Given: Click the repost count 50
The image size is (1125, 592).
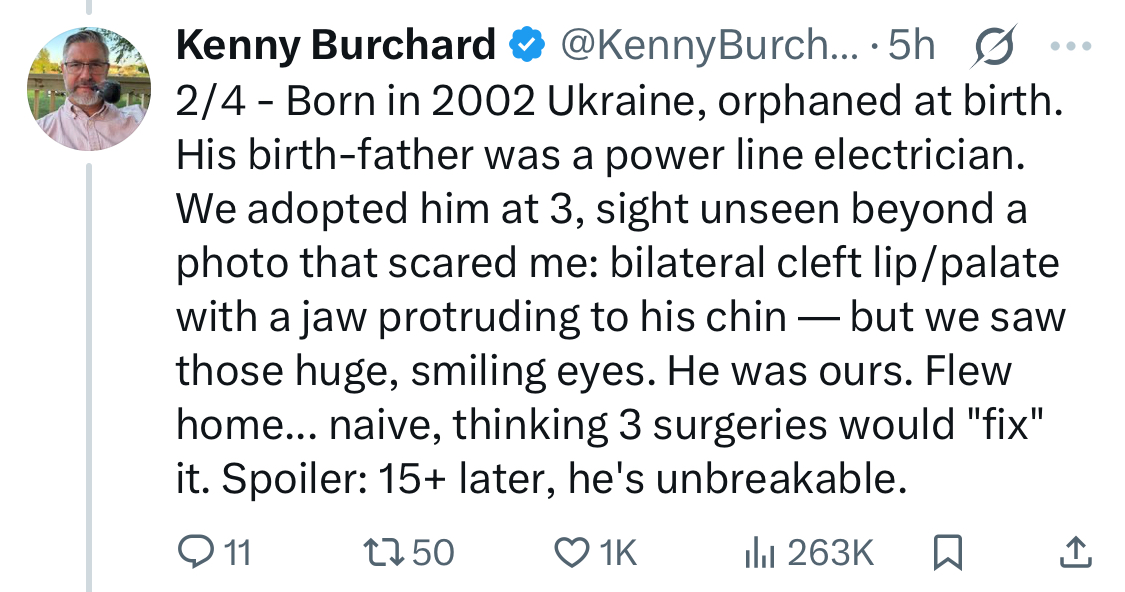Looking at the screenshot, I should click(x=434, y=552).
